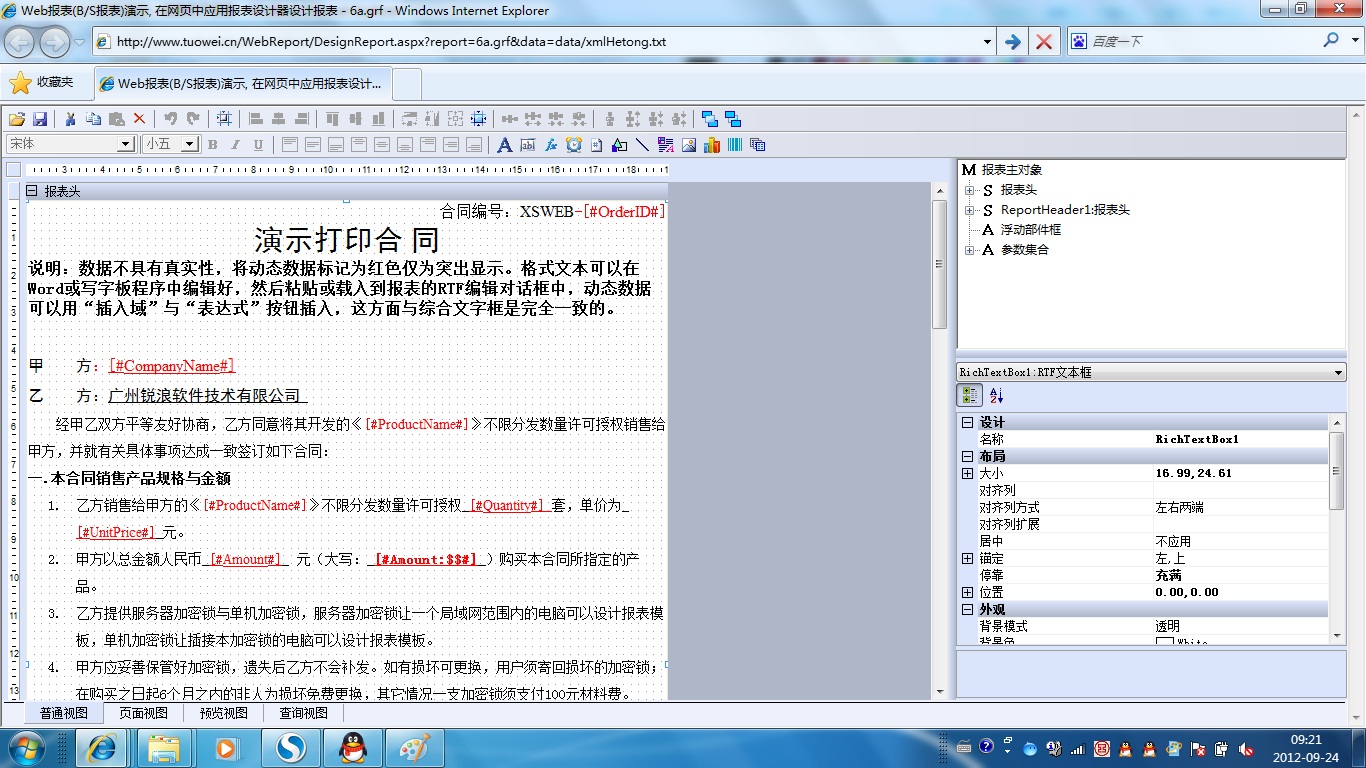Switch property grid to categorized view
The image size is (1366, 768).
pos(970,396)
